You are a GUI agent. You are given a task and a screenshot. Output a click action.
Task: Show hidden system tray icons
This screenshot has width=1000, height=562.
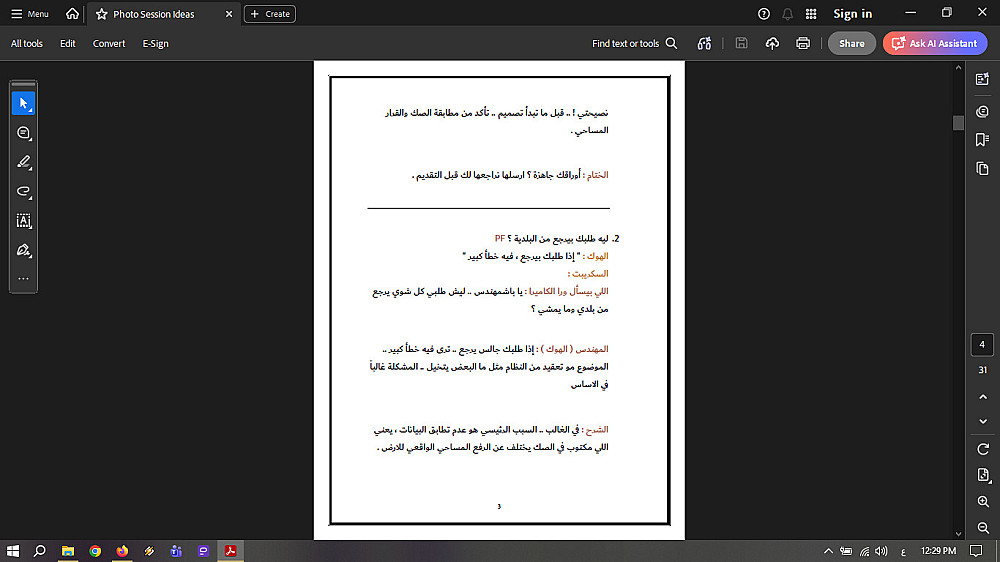(828, 551)
